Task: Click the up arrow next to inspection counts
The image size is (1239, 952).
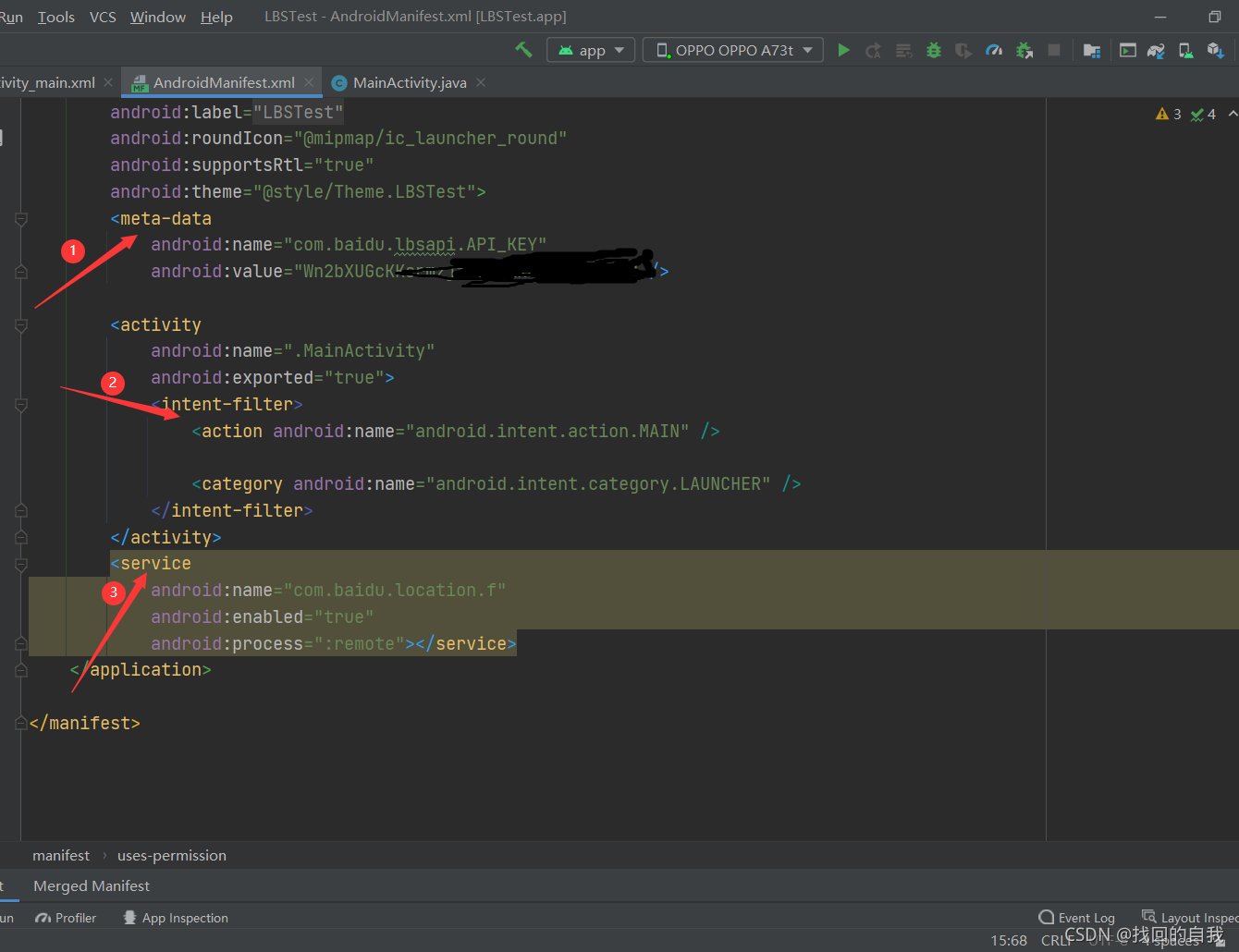Action: 1233,114
